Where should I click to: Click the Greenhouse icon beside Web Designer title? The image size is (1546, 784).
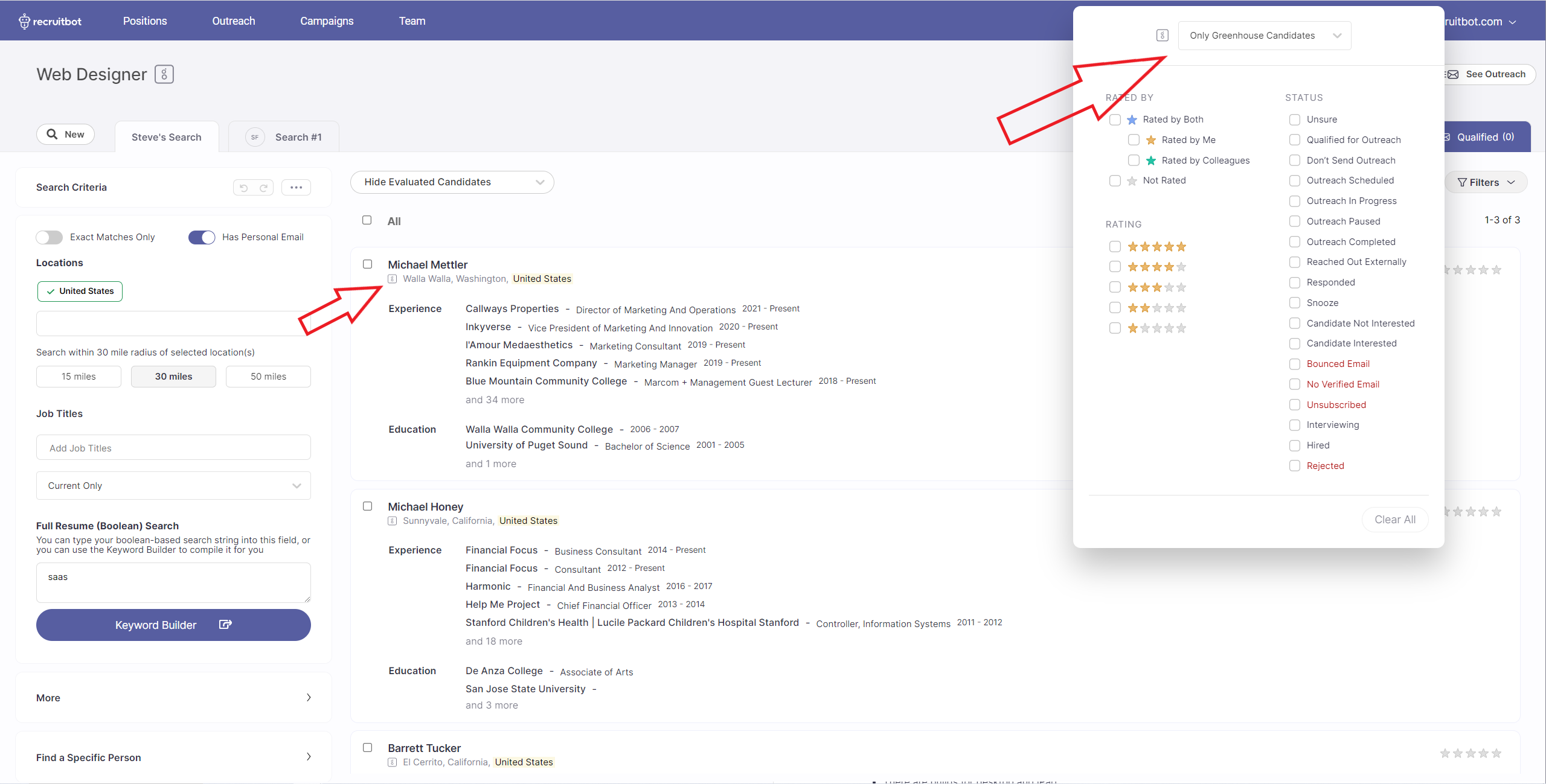164,74
